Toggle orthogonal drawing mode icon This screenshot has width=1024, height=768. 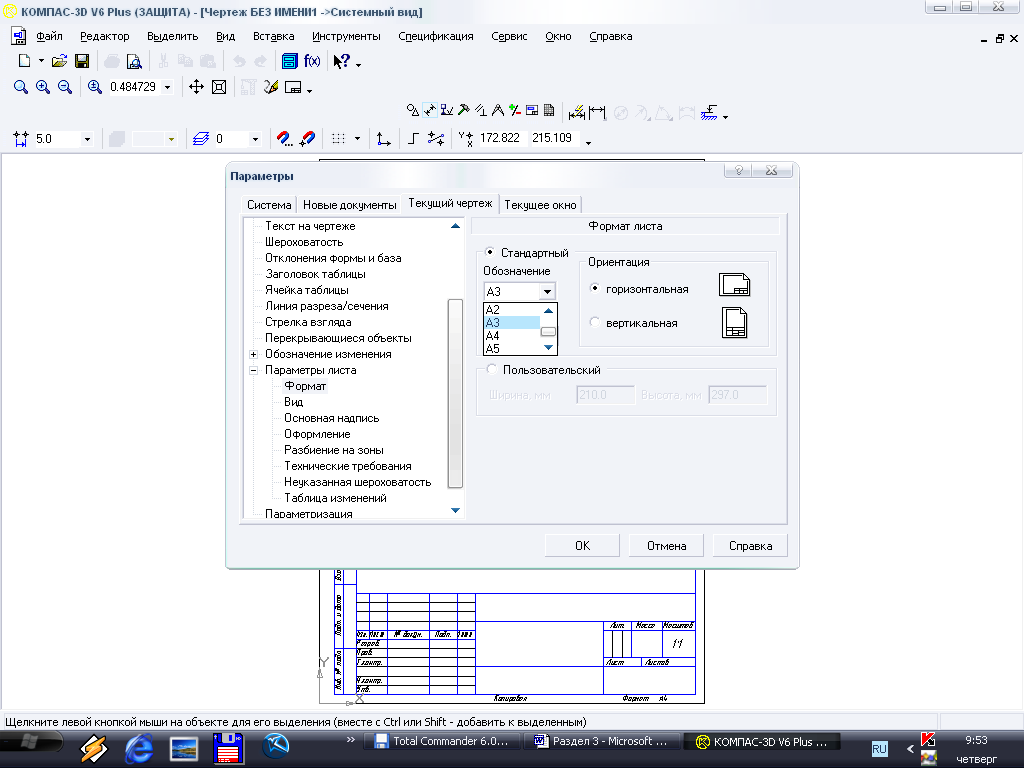[413, 138]
